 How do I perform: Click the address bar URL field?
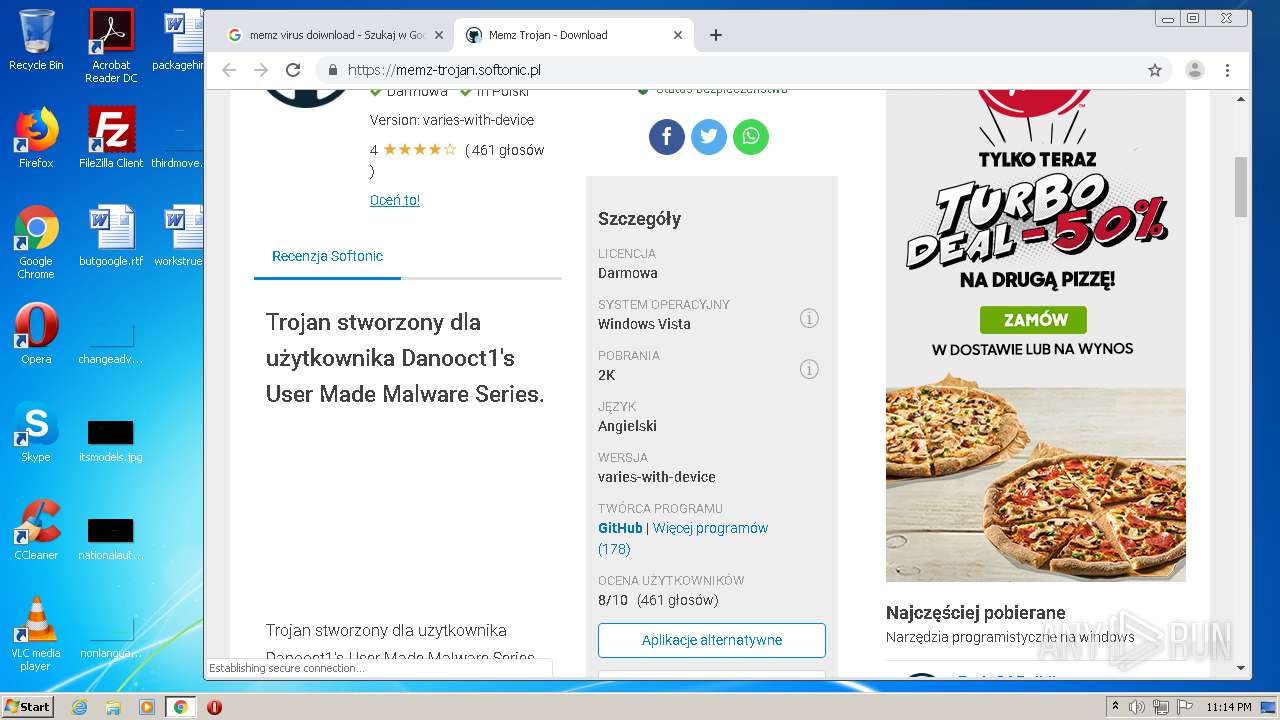pyautogui.click(x=745, y=70)
